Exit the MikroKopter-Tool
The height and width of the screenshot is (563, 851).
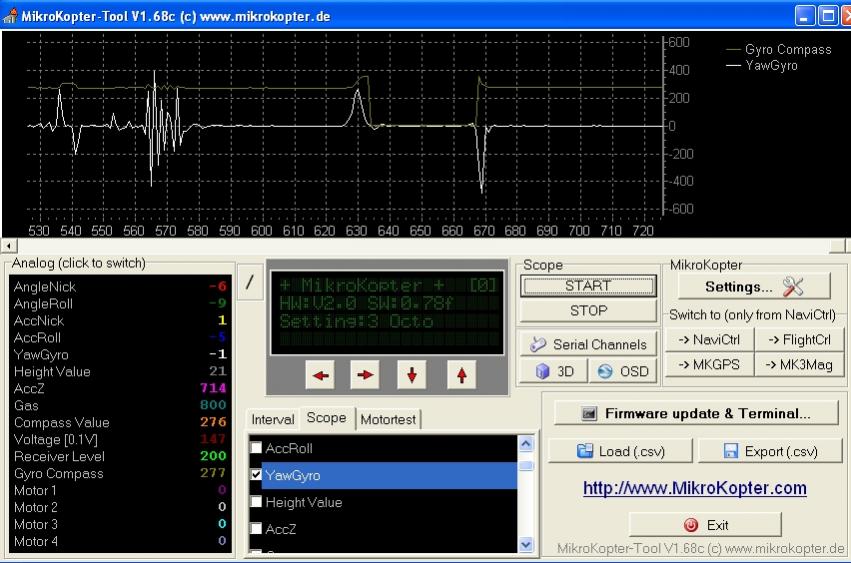[x=705, y=525]
